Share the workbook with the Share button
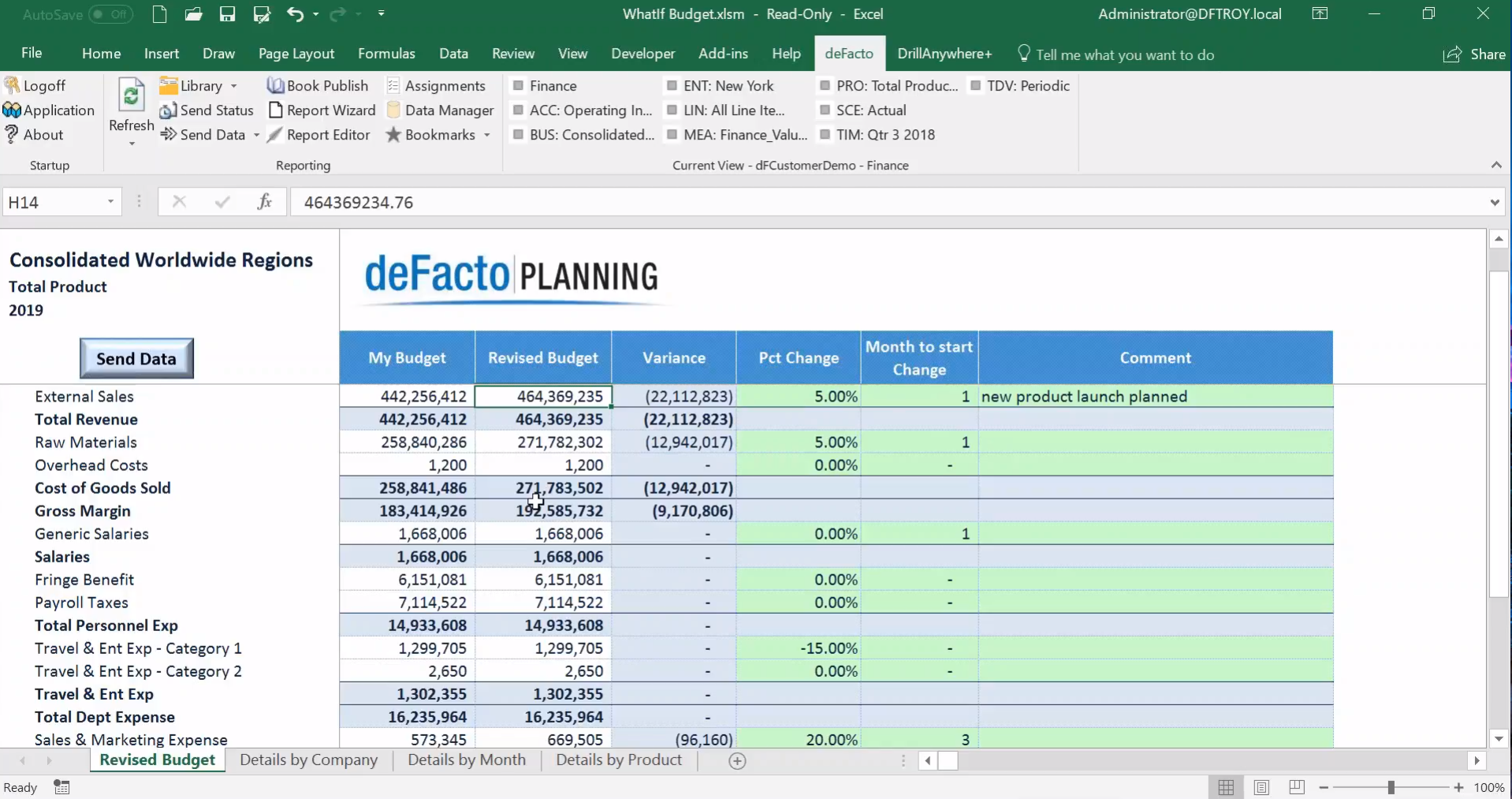Screen dimensions: 1512x799 tap(1474, 54)
